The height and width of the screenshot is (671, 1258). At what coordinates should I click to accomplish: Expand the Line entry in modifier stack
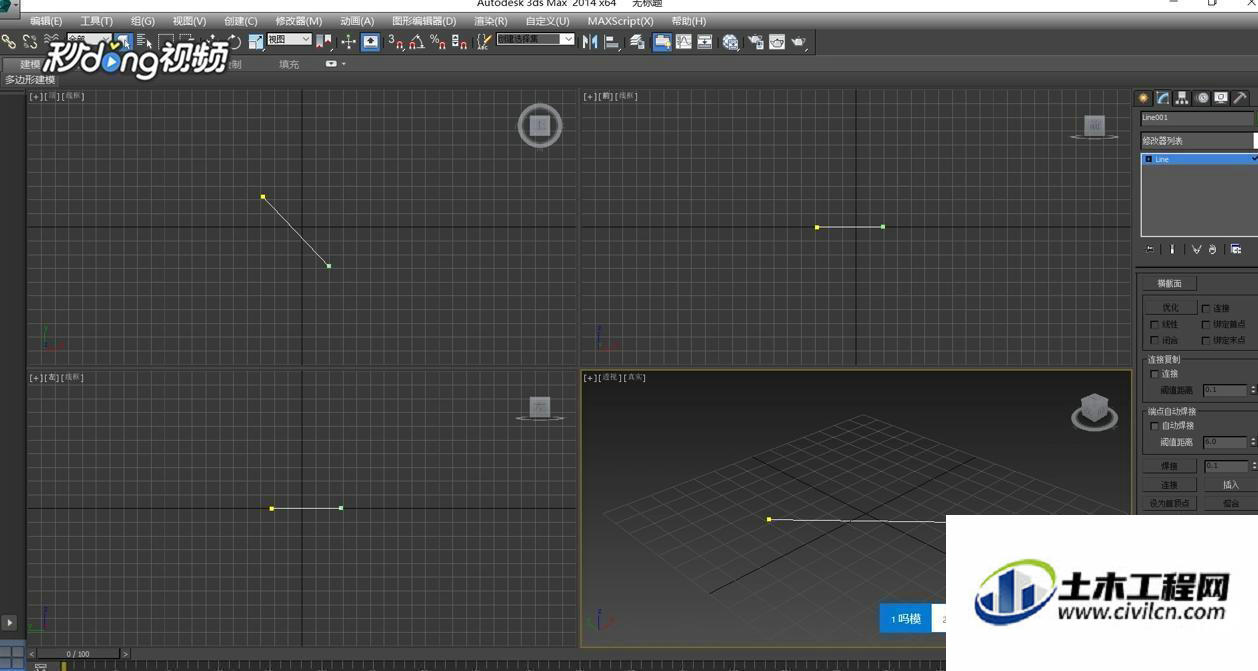click(x=1148, y=159)
